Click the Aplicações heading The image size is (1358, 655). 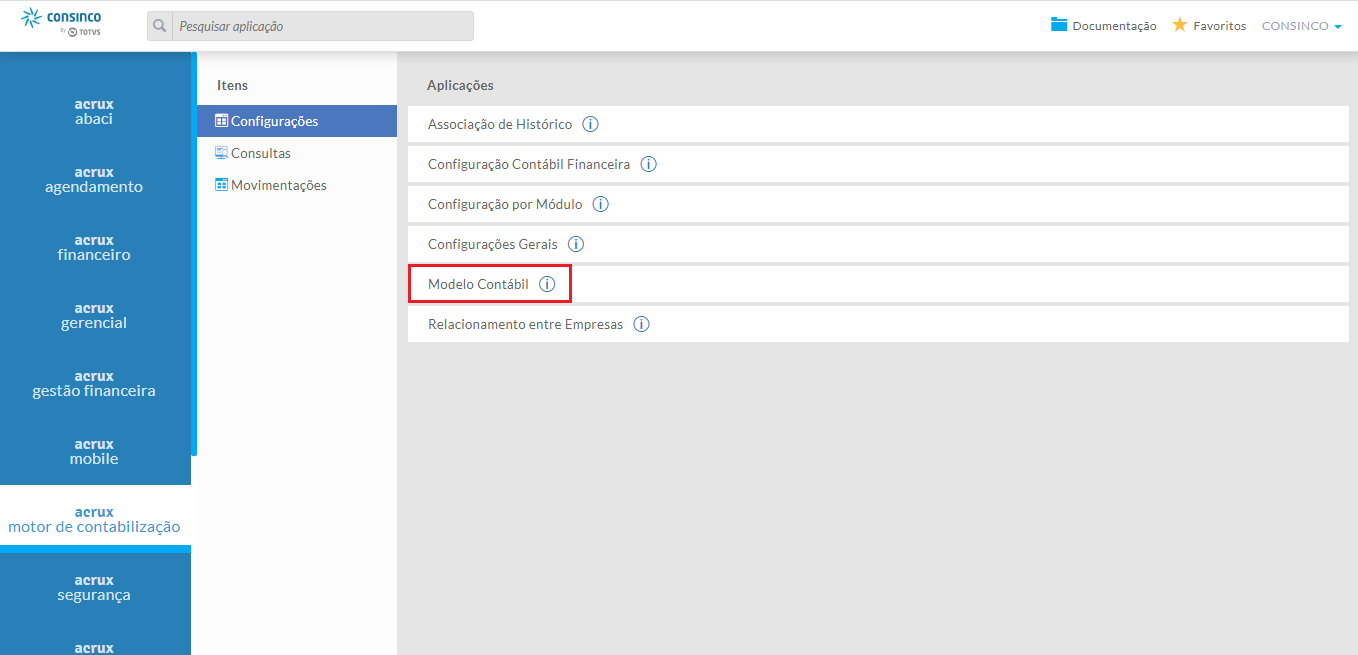(x=460, y=85)
